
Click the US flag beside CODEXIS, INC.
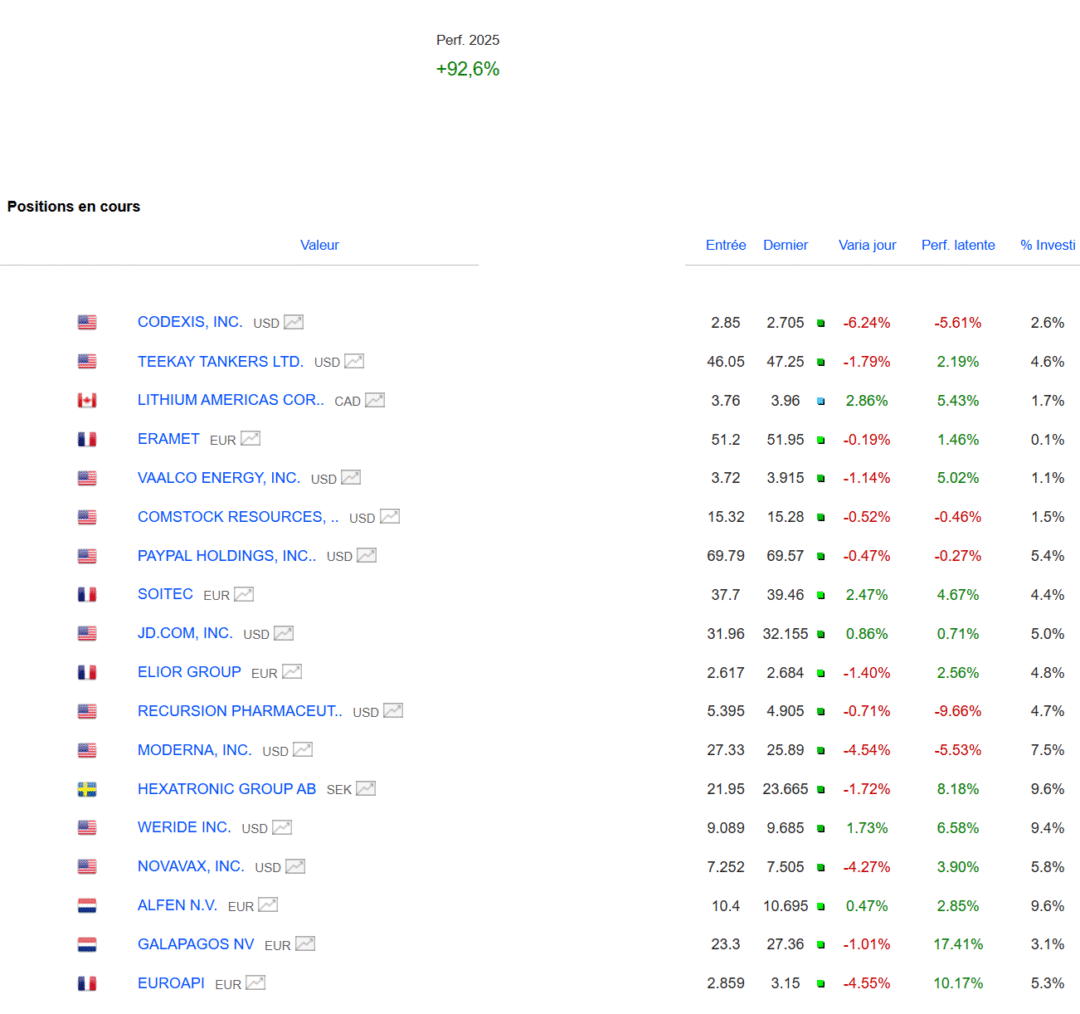(x=87, y=322)
